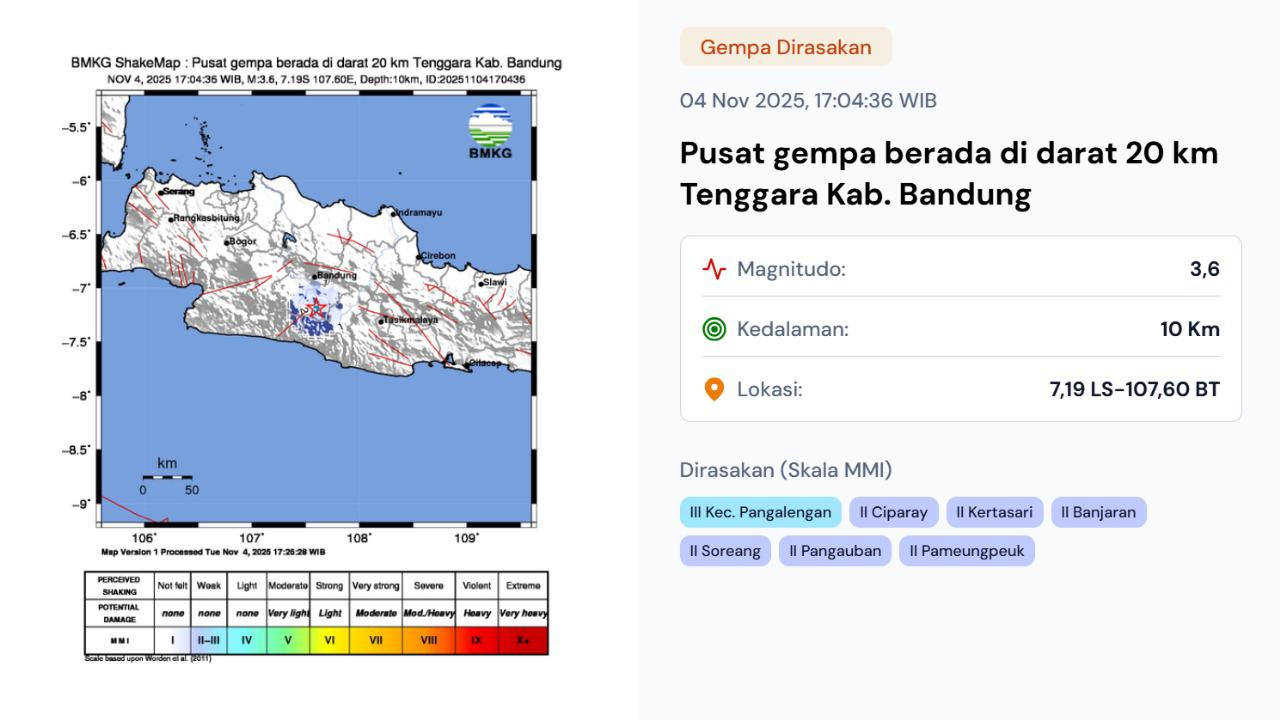Image resolution: width=1280 pixels, height=720 pixels.
Task: Click the magnitude pulse wave icon
Action: pyautogui.click(x=714, y=269)
